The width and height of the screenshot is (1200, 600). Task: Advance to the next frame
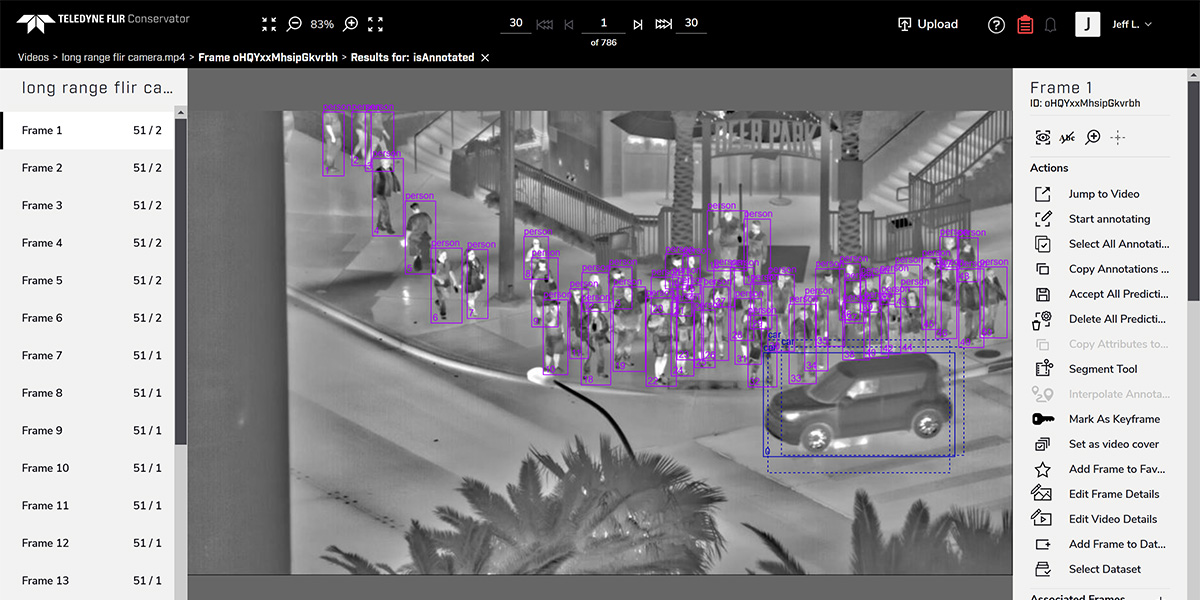tap(637, 24)
